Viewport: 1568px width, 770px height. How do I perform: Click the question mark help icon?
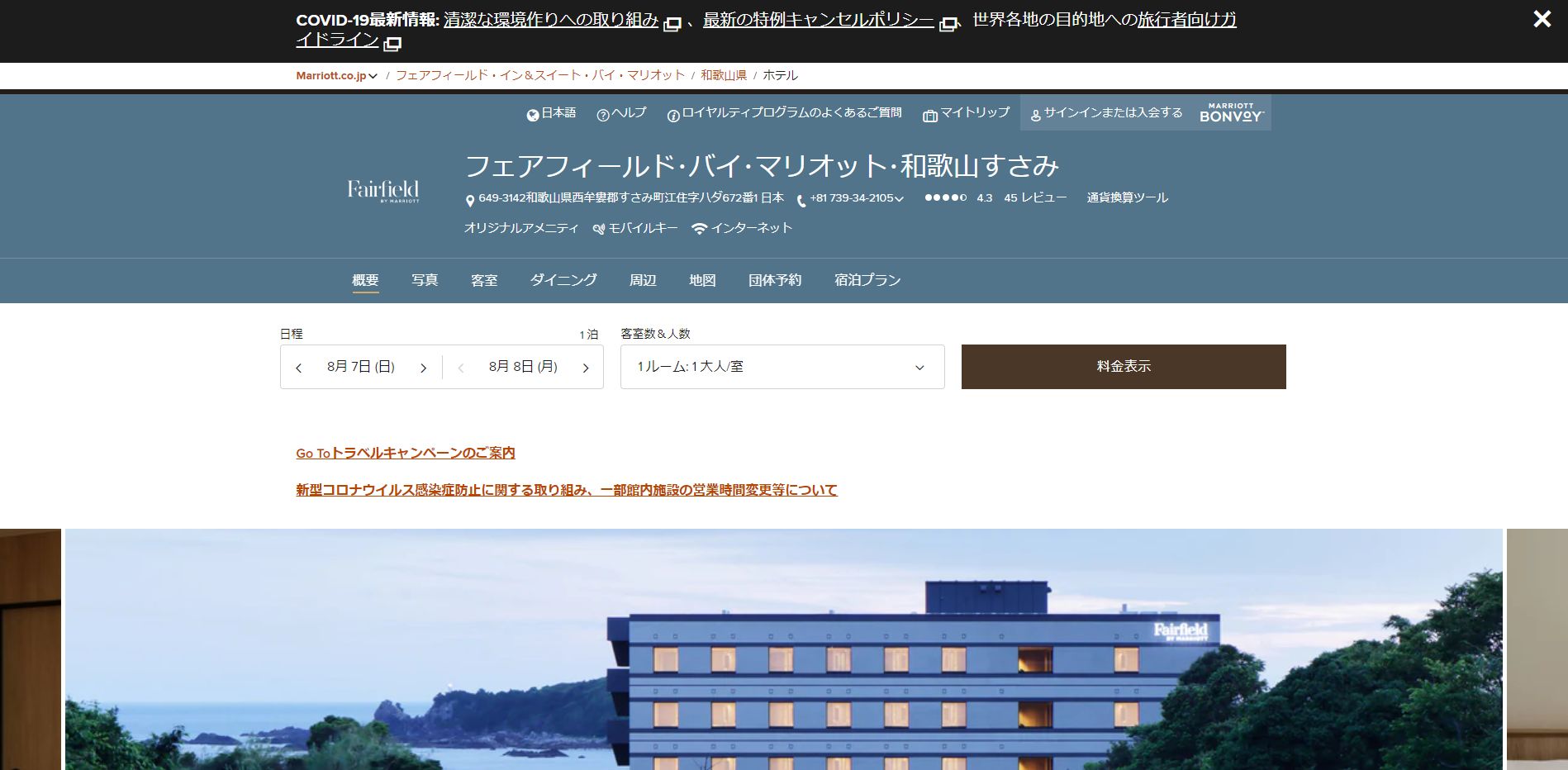tap(603, 115)
